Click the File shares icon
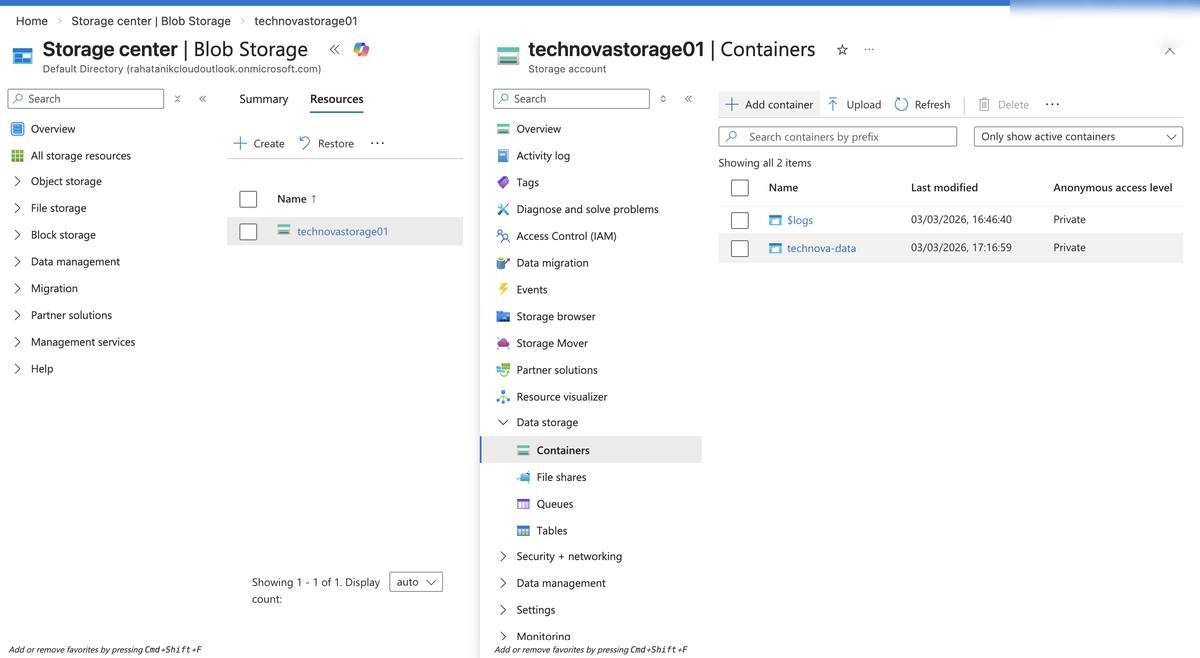1200x658 pixels. click(x=523, y=477)
